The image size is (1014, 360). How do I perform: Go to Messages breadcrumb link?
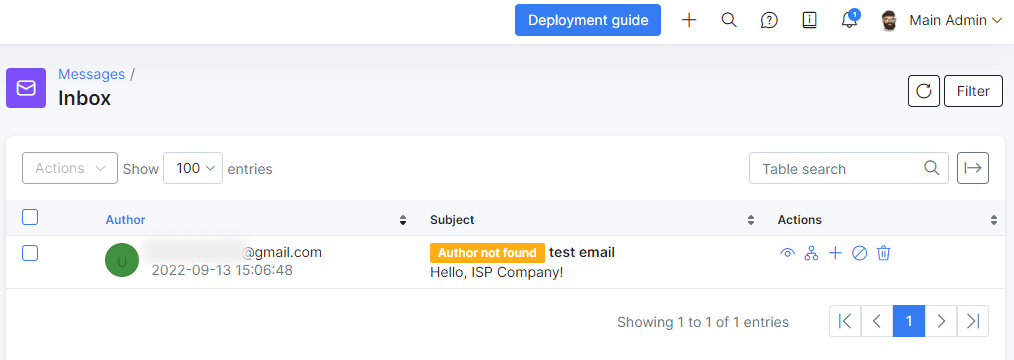[x=91, y=74]
